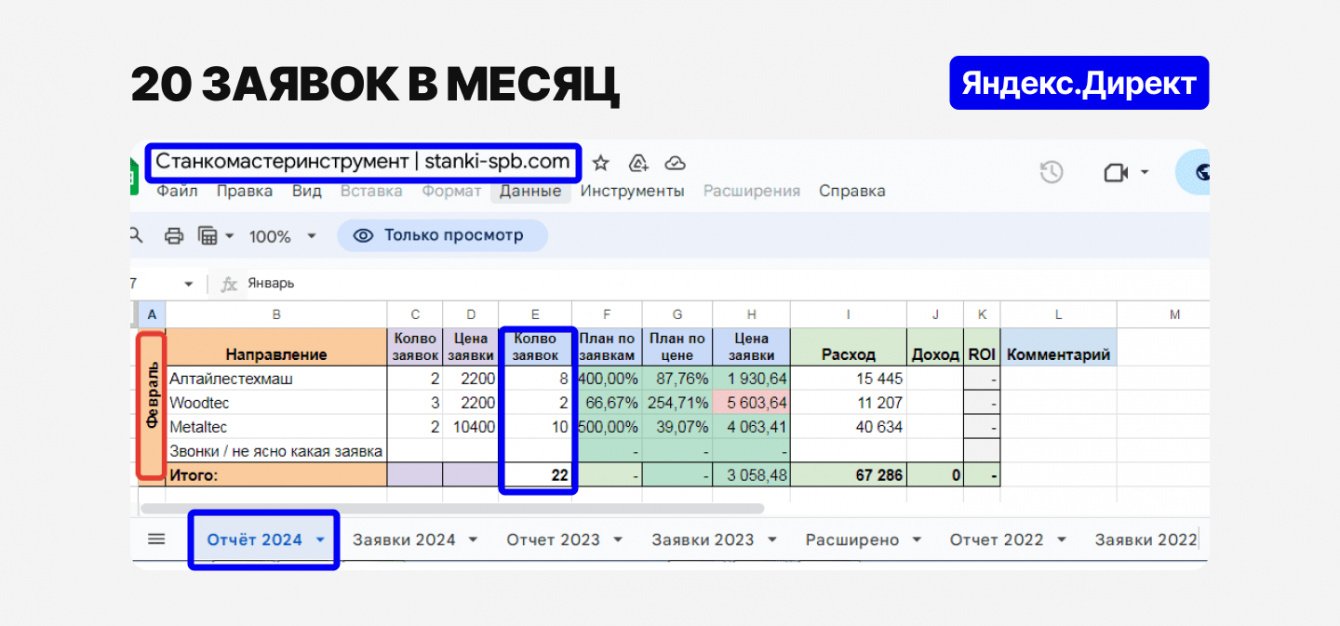This screenshot has width=1340, height=626.
Task: Open the Заявки 2023 tab arrow menu
Action: [x=772, y=540]
